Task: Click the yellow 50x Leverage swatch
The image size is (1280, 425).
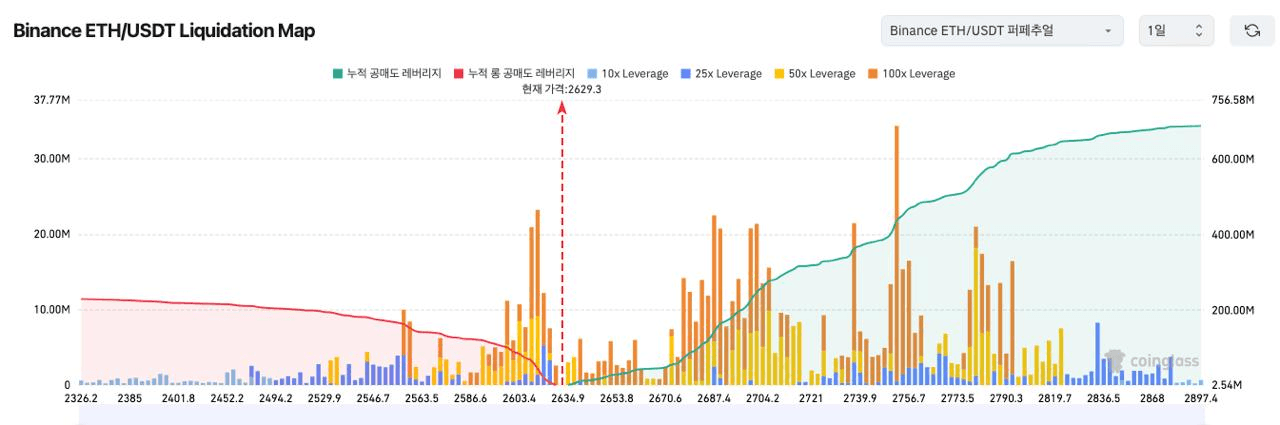Action: [780, 74]
